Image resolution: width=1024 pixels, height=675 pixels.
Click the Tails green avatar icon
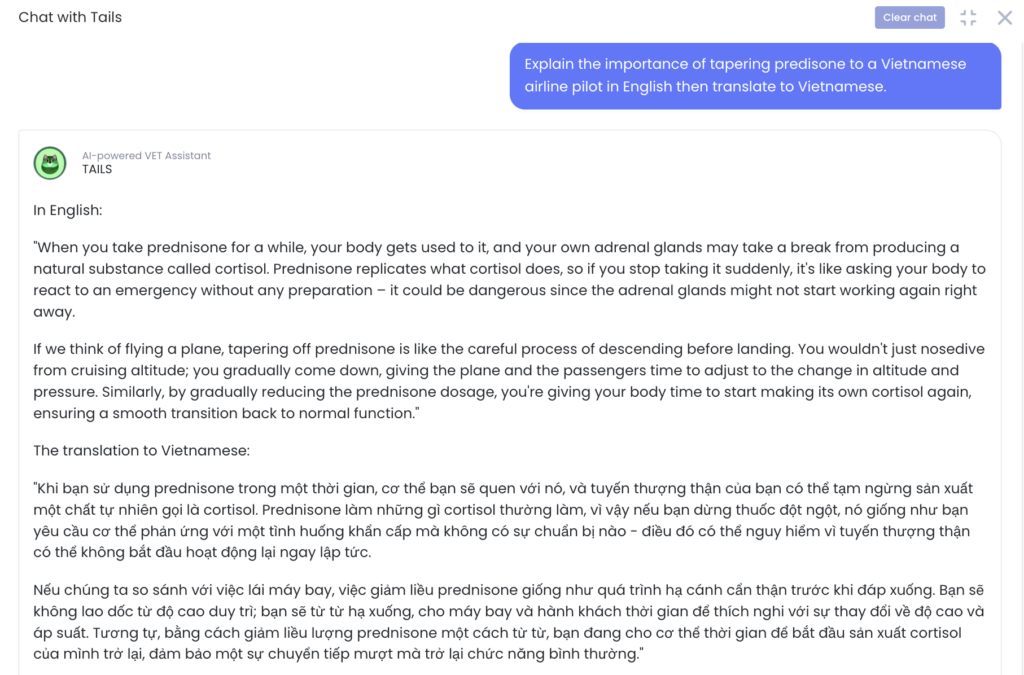tap(50, 163)
